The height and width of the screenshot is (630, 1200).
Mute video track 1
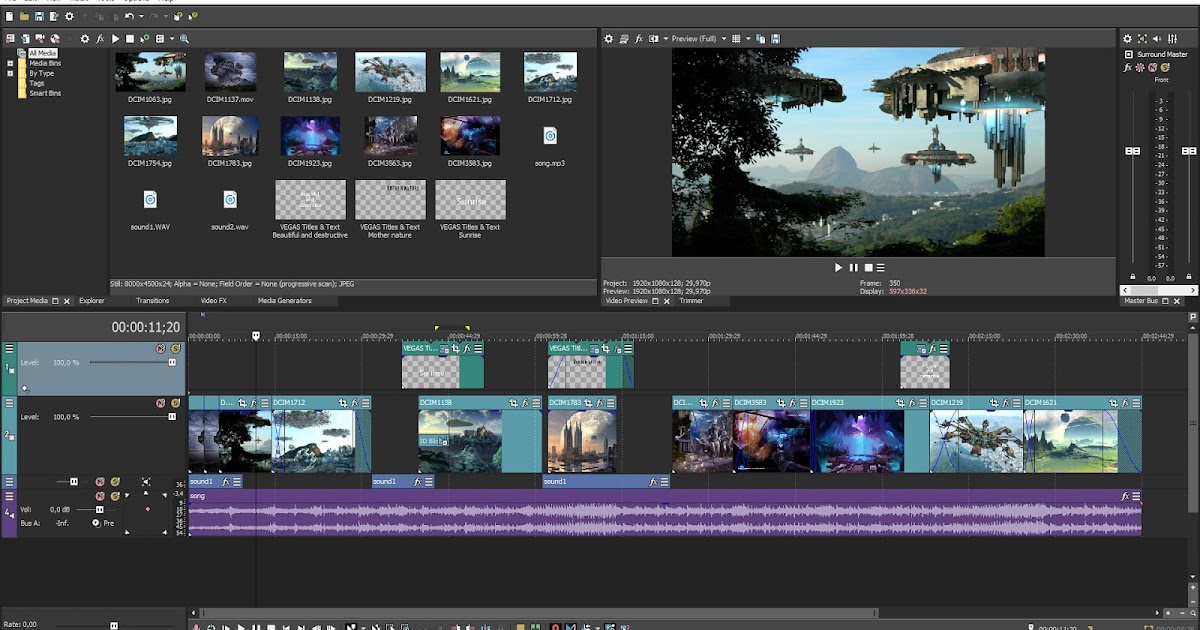click(x=160, y=348)
